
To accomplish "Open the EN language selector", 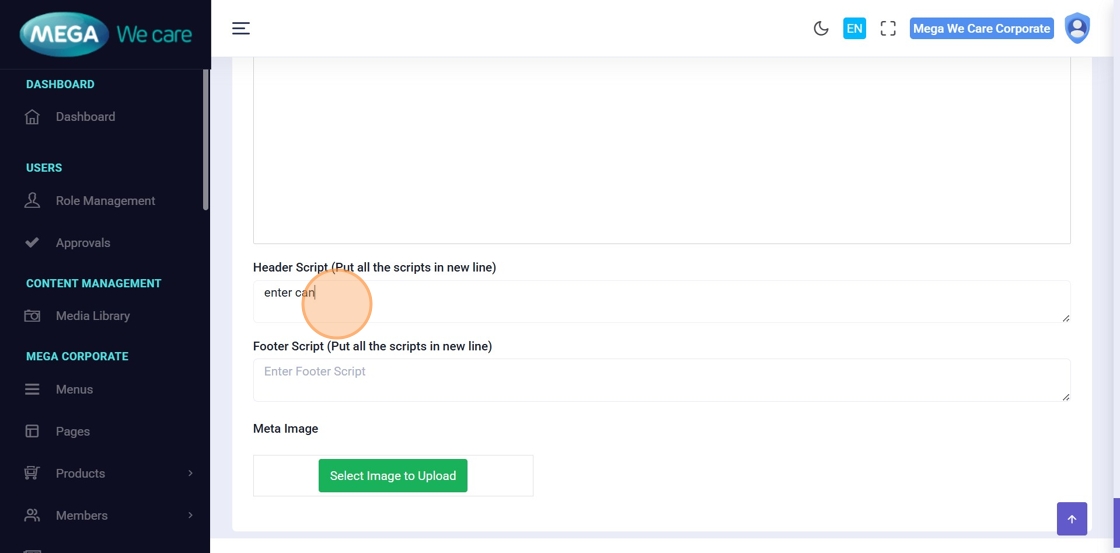I will click(x=854, y=28).
